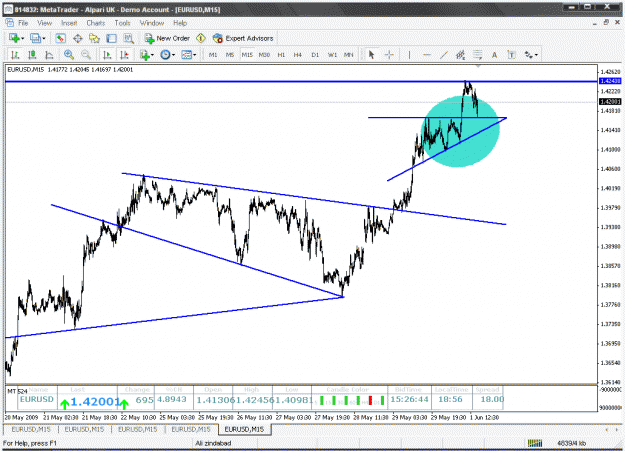Viewport: 625px width, 451px height.
Task: Select the M30 timeframe
Action: click(x=264, y=55)
